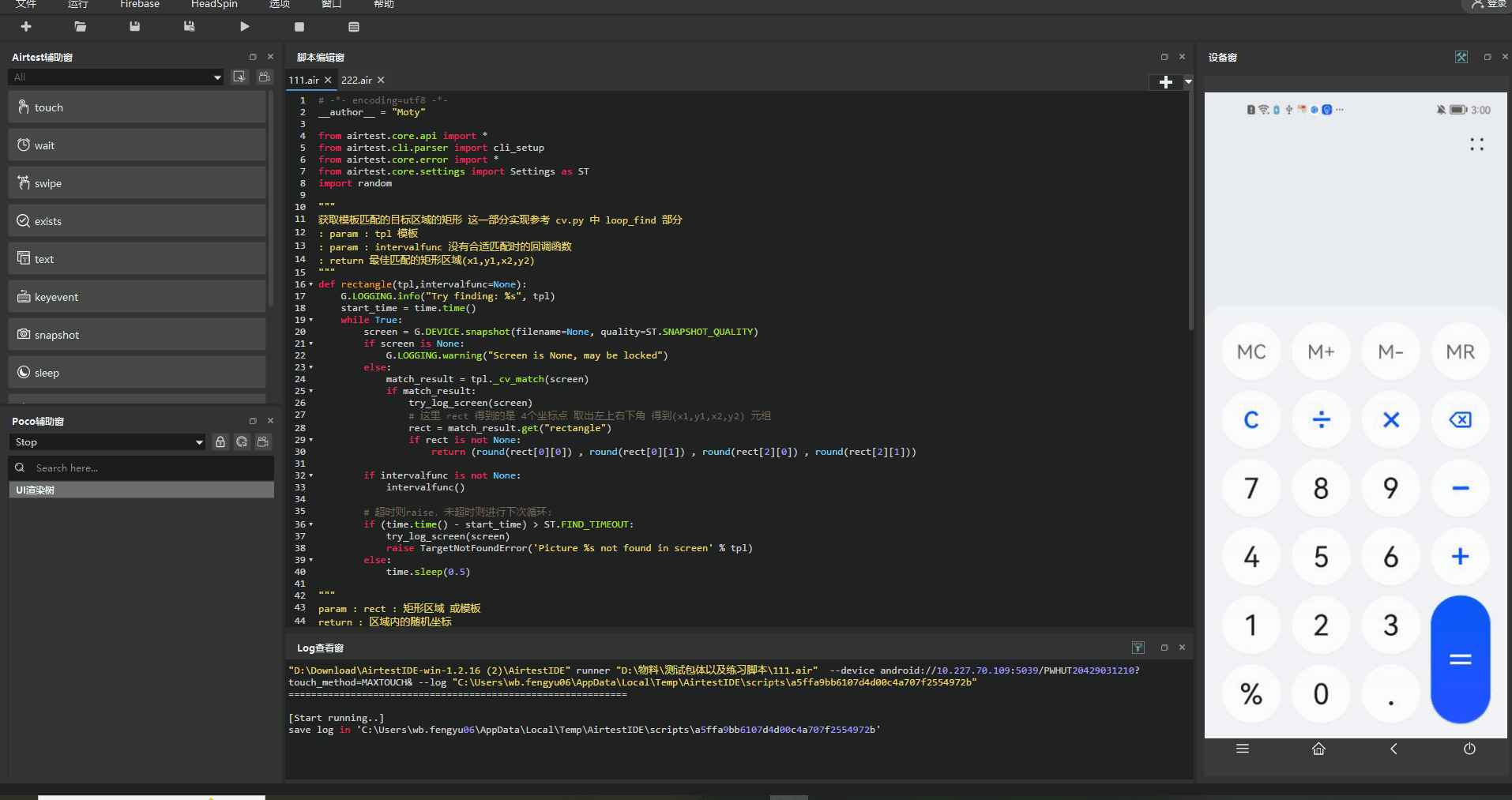The image size is (1512, 800).
Task: Close the 222.air tab
Action: click(381, 80)
